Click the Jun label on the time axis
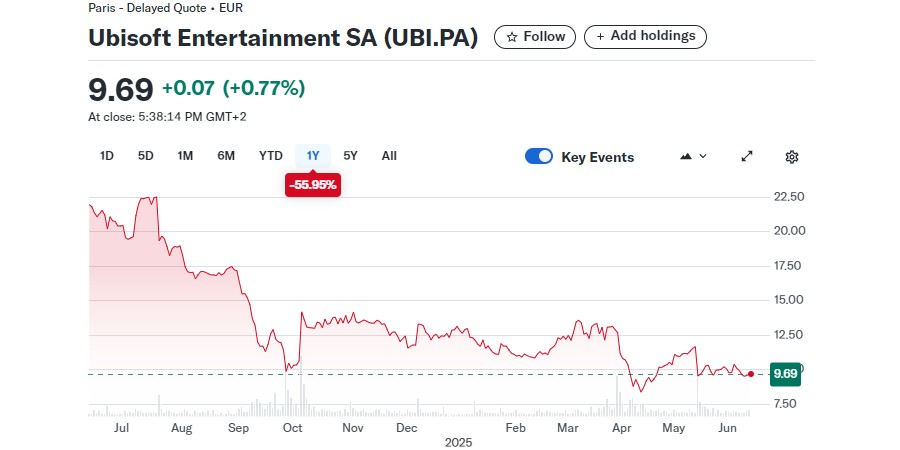The image size is (900, 450). [728, 428]
